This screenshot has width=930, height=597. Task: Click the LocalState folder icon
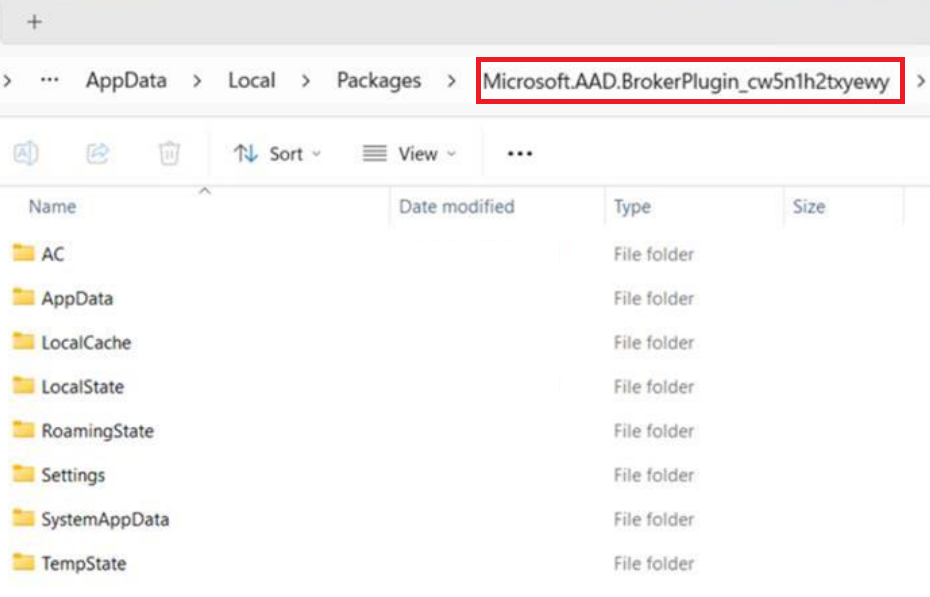pos(24,386)
